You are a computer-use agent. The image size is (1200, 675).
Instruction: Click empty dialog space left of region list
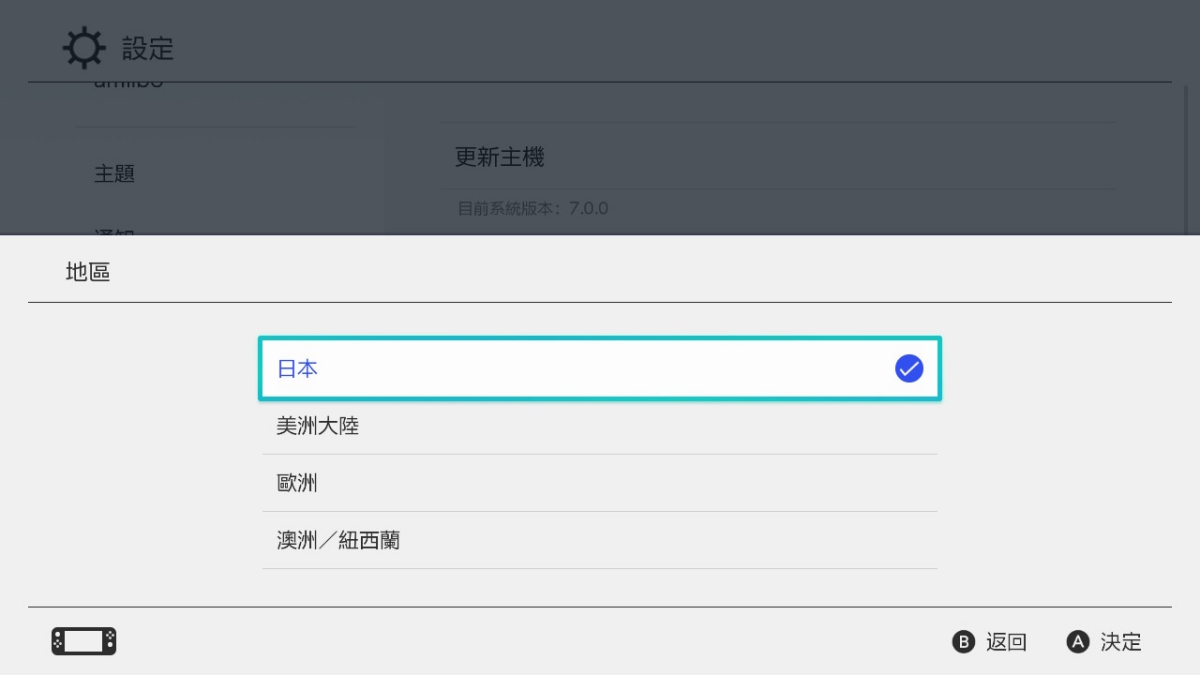coord(140,450)
